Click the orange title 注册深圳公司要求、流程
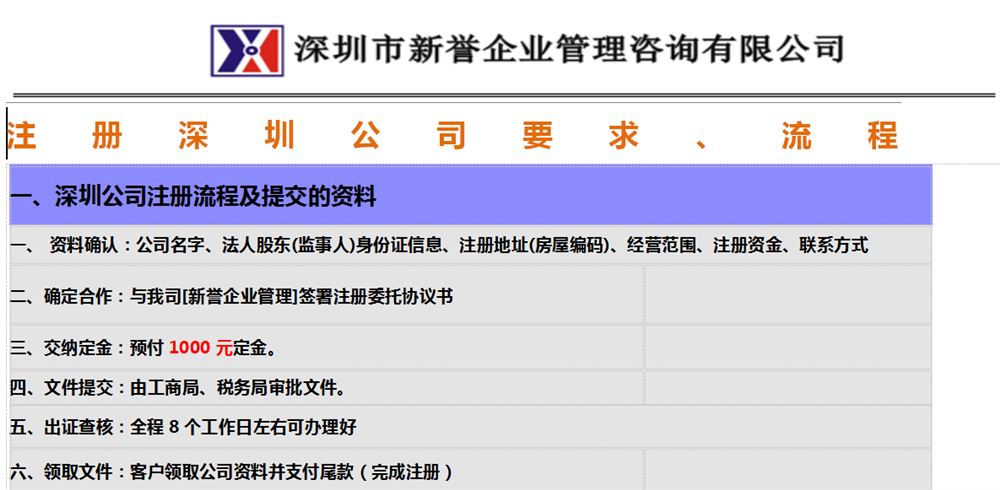Viewport: 1000px width, 490px height. [452, 135]
